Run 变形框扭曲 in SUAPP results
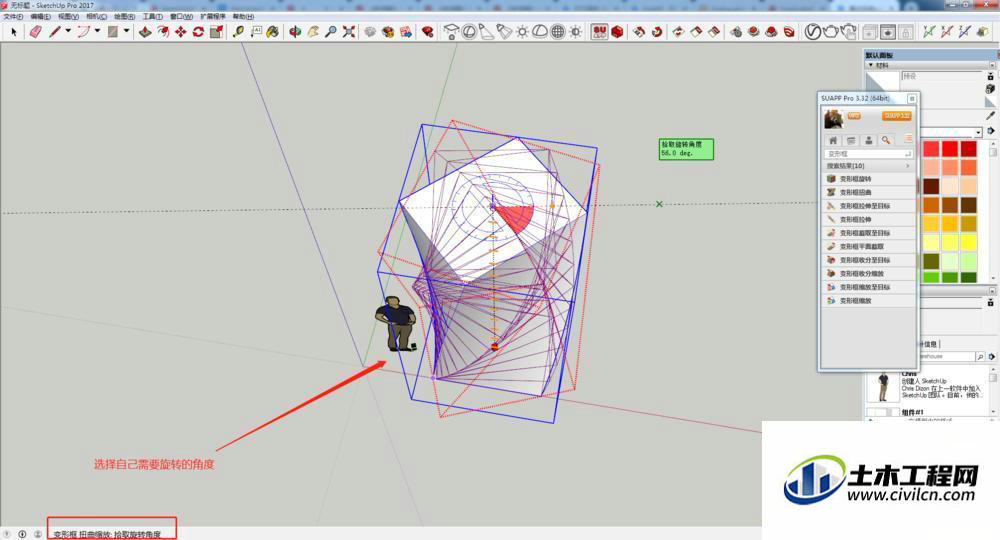The image size is (1000, 540). pos(868,193)
